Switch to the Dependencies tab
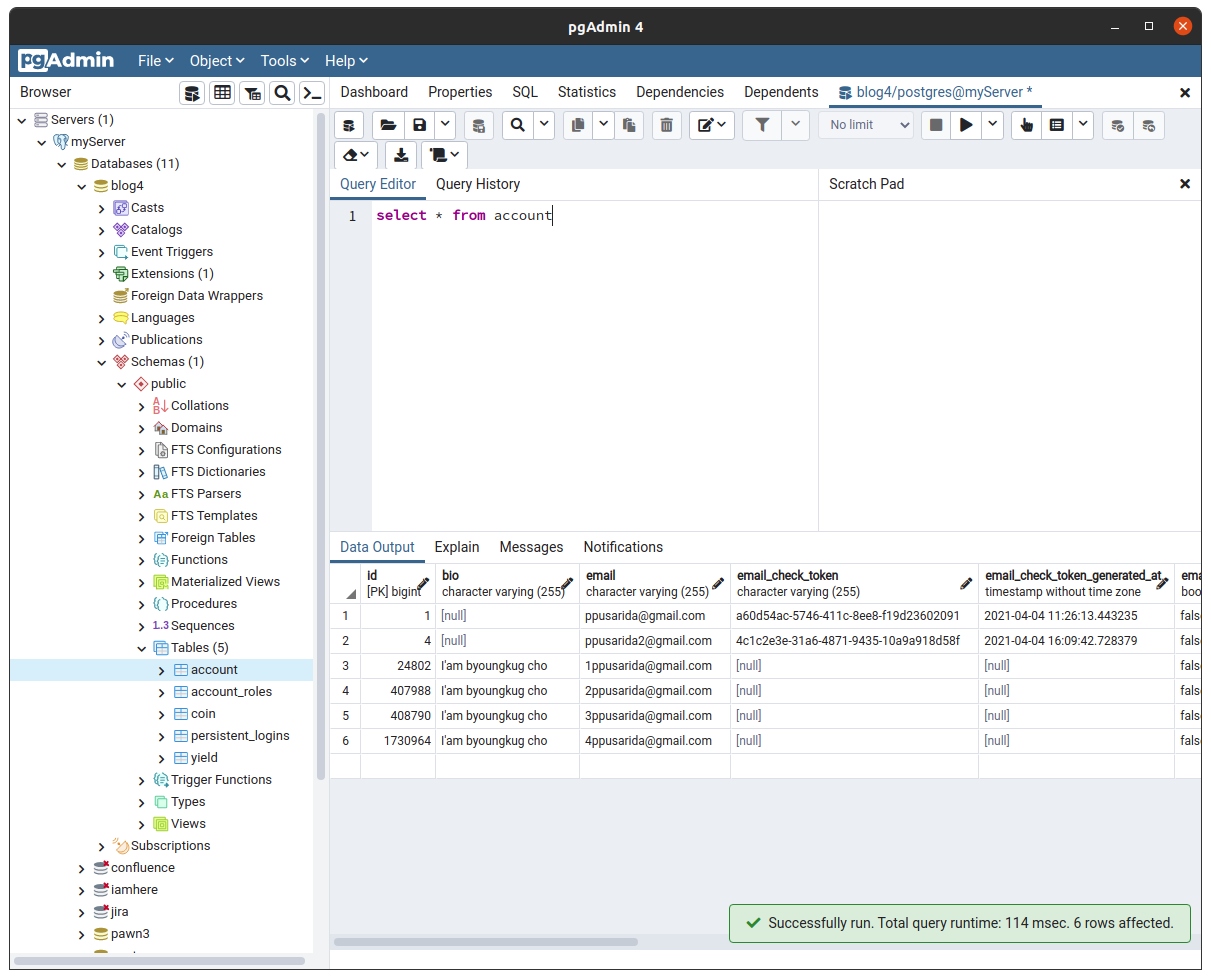 (680, 92)
